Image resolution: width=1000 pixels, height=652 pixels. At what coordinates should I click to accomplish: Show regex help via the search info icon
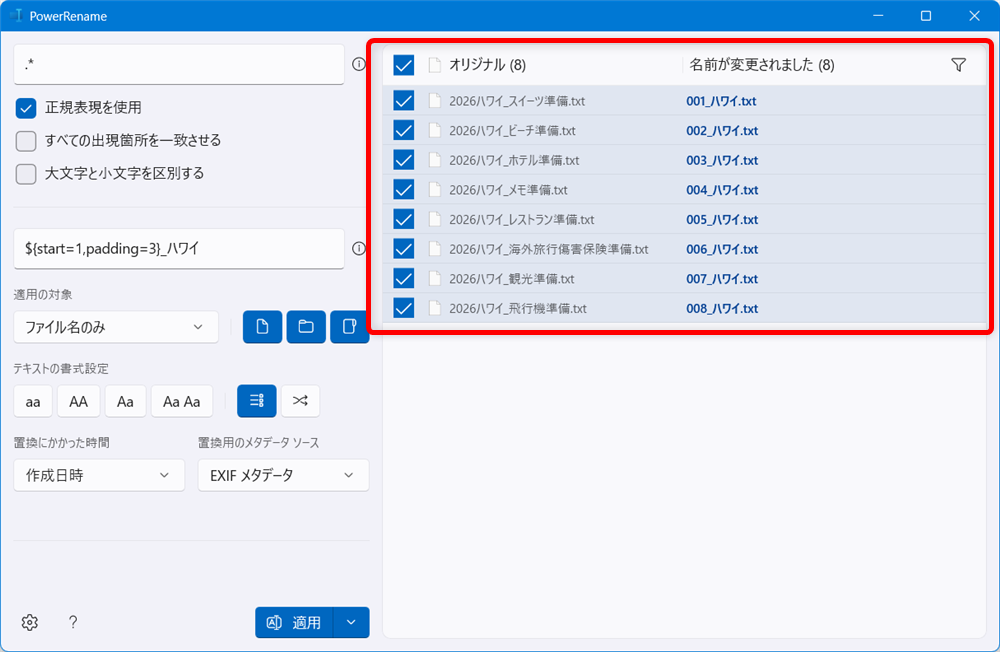(x=358, y=62)
